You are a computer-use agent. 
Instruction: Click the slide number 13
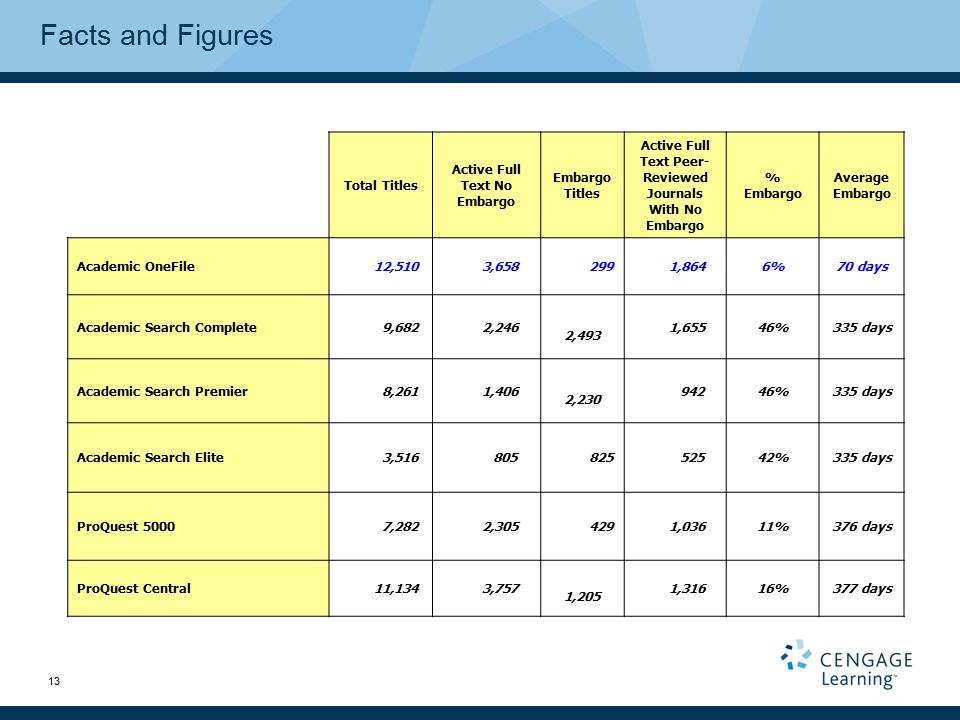[54, 681]
